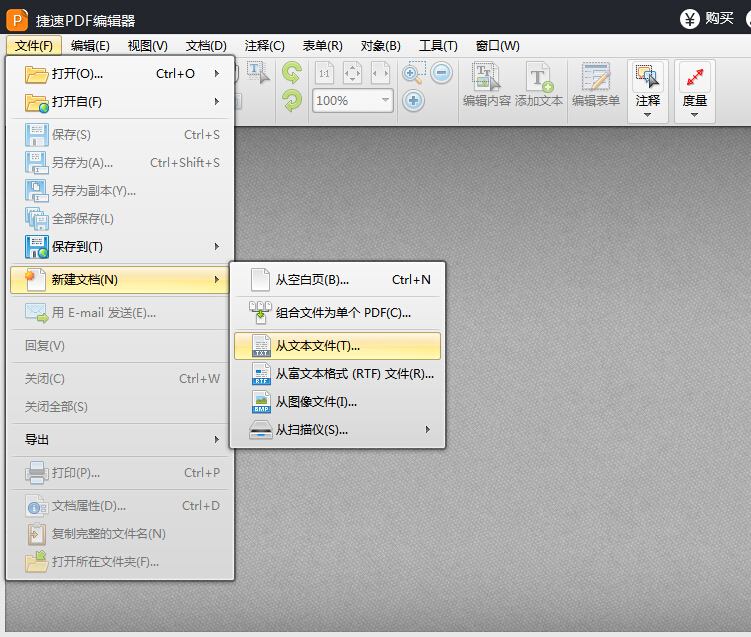Open the 100% zoom level dropdown
This screenshot has width=751, height=637.
tap(385, 100)
